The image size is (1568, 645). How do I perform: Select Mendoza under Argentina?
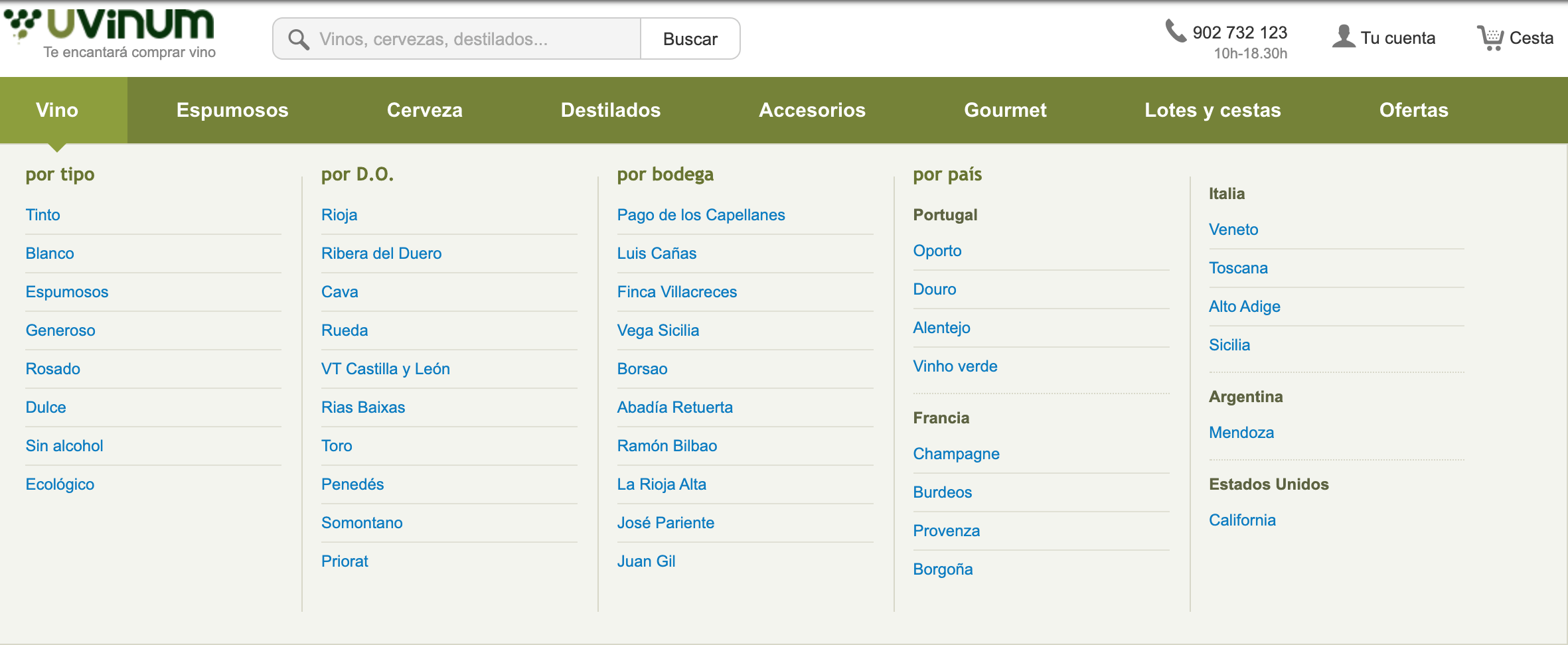1241,433
